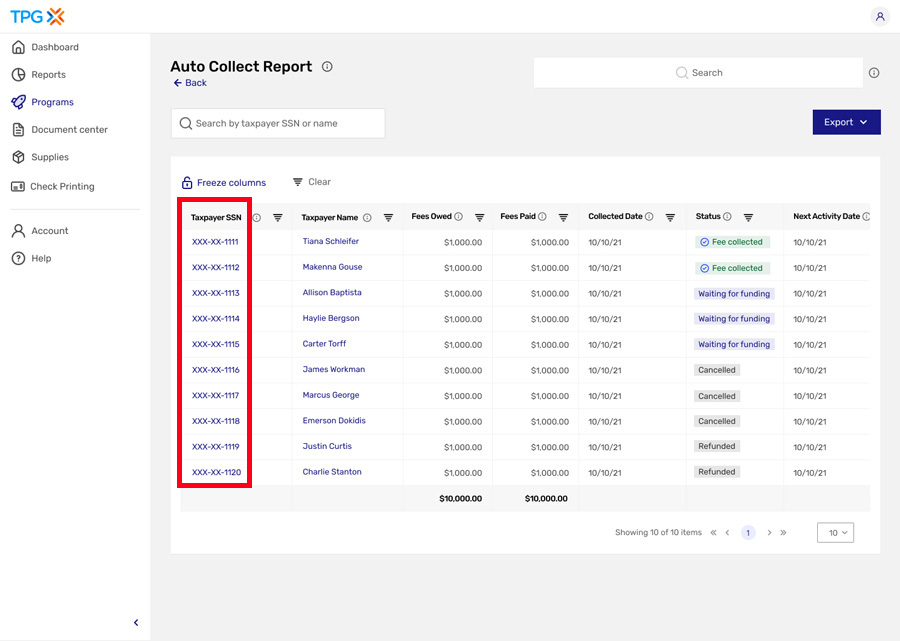Focus taxpayer SSN or name search box
The image size is (900, 641).
(278, 123)
